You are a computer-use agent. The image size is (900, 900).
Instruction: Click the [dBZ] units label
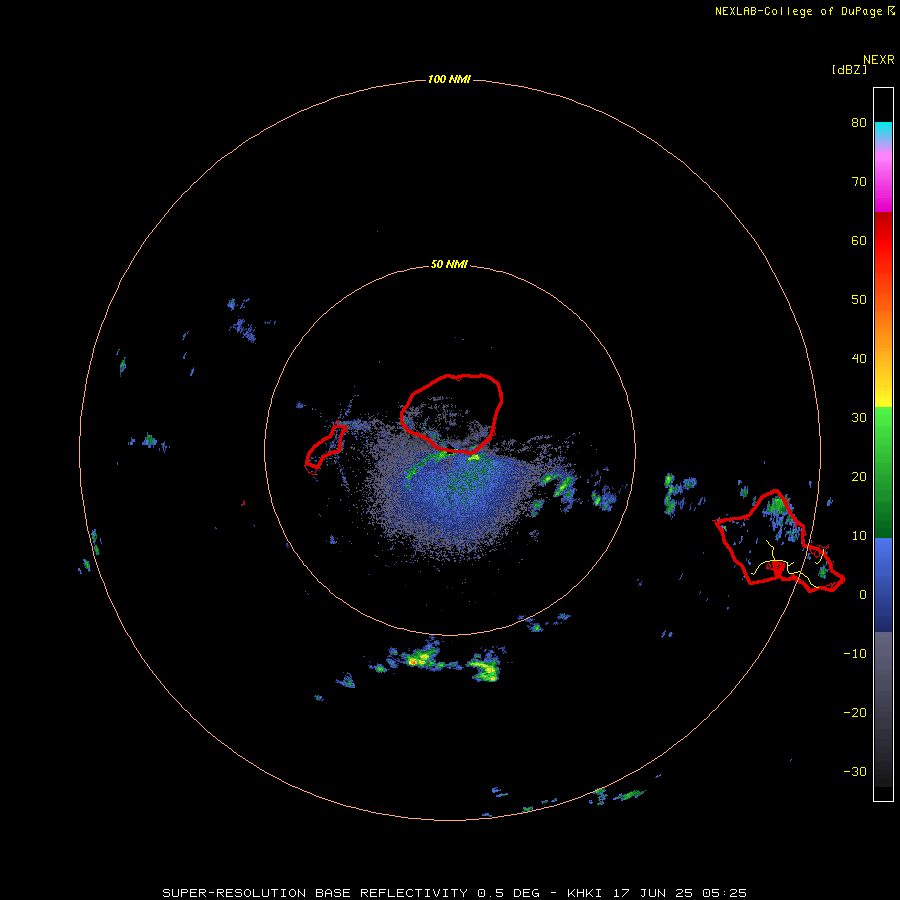(x=849, y=70)
